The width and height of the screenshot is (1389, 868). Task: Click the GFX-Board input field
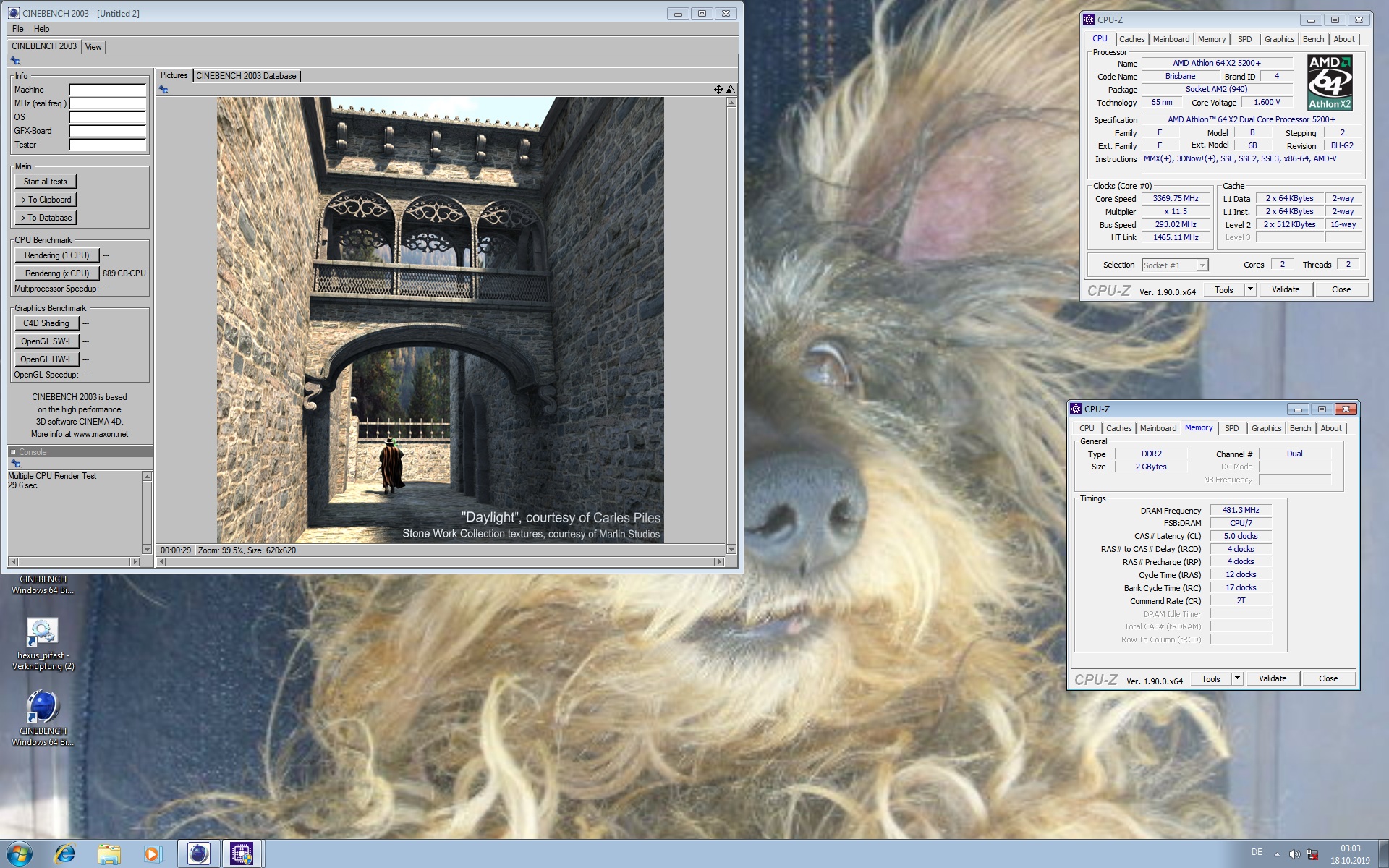[x=107, y=131]
